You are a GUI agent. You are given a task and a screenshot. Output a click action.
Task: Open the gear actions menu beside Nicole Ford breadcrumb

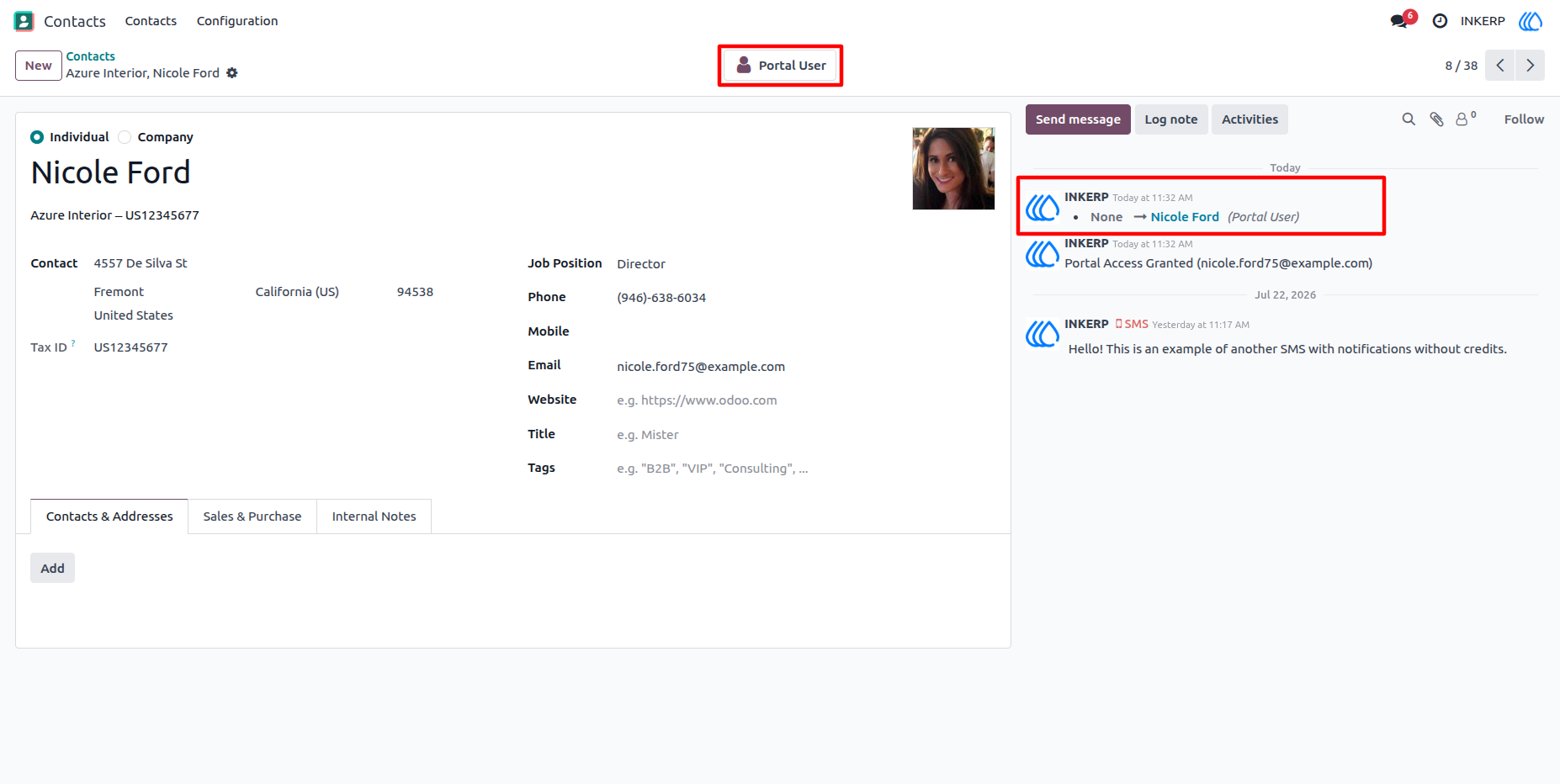[232, 73]
